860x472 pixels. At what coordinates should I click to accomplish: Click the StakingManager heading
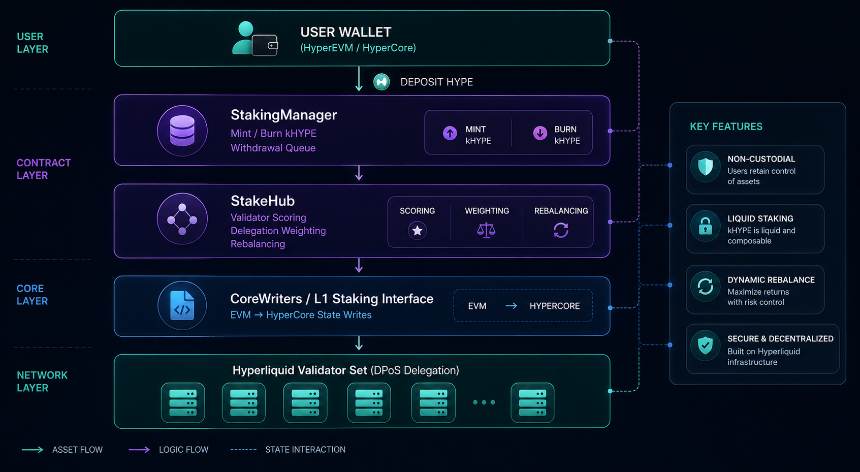(x=284, y=115)
